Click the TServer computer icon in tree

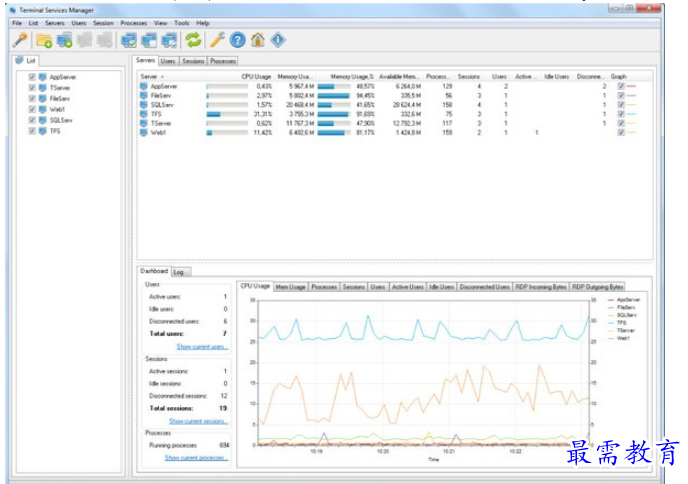[43, 88]
